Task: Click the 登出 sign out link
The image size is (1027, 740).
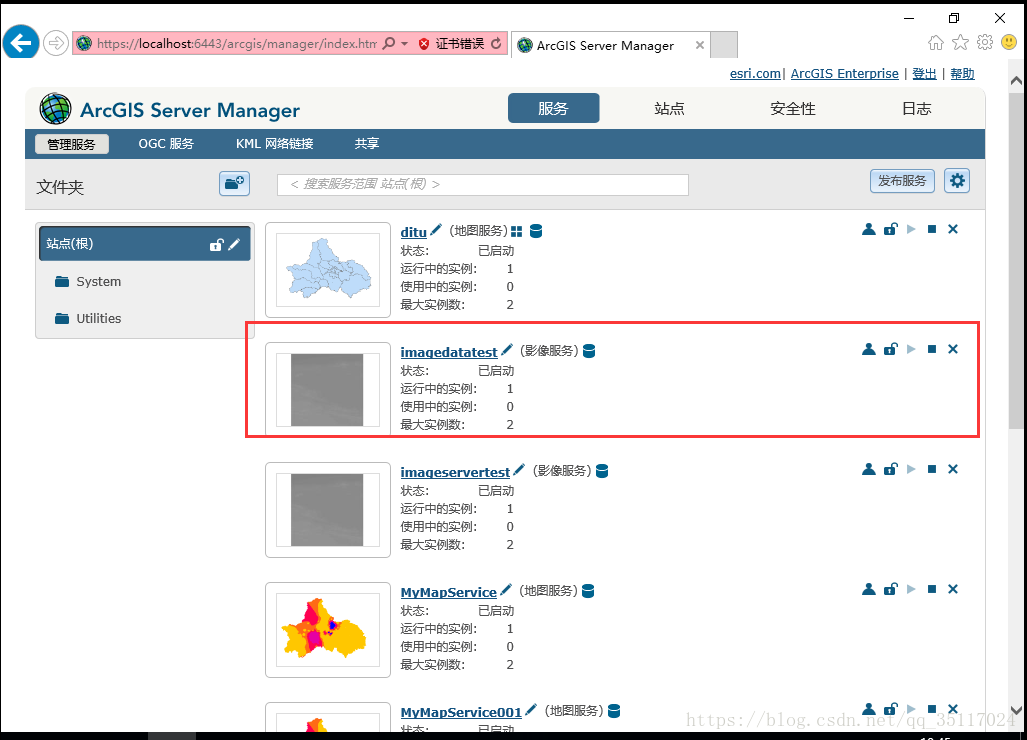Action: [x=924, y=73]
